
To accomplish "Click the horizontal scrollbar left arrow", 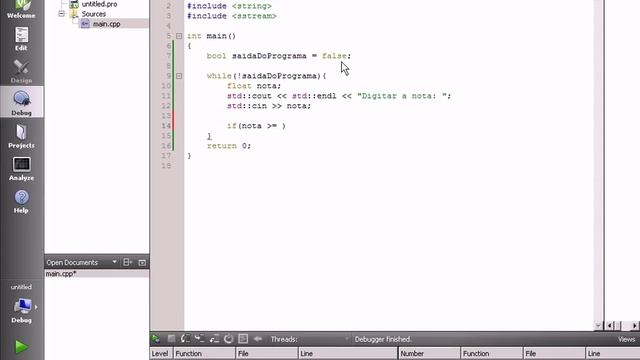I will [610, 325].
